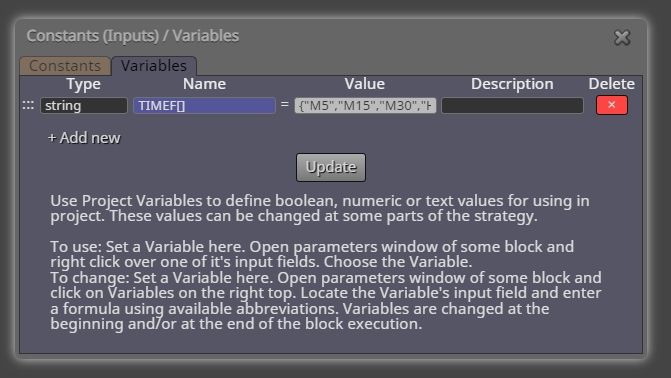Close the Constants / Variables dialog

[x=622, y=38]
